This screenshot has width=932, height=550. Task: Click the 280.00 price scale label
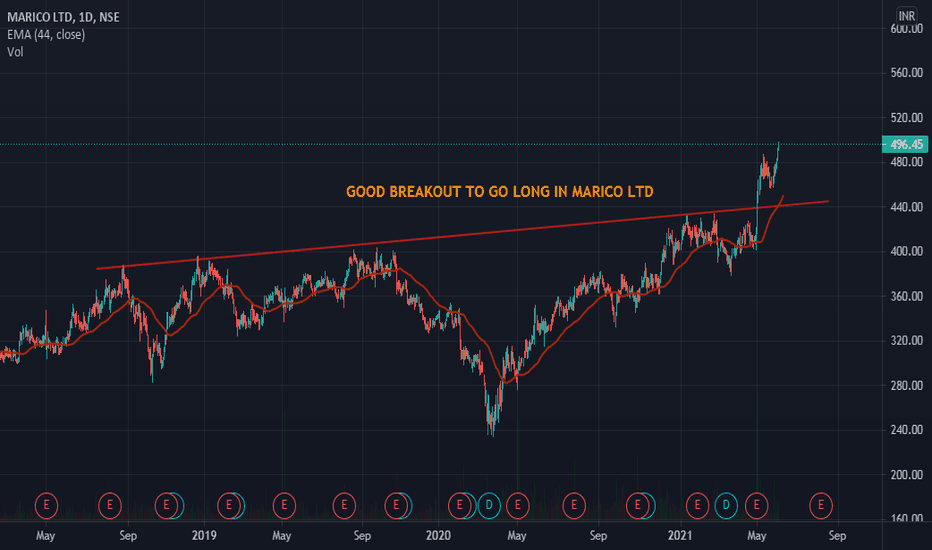pyautogui.click(x=906, y=385)
